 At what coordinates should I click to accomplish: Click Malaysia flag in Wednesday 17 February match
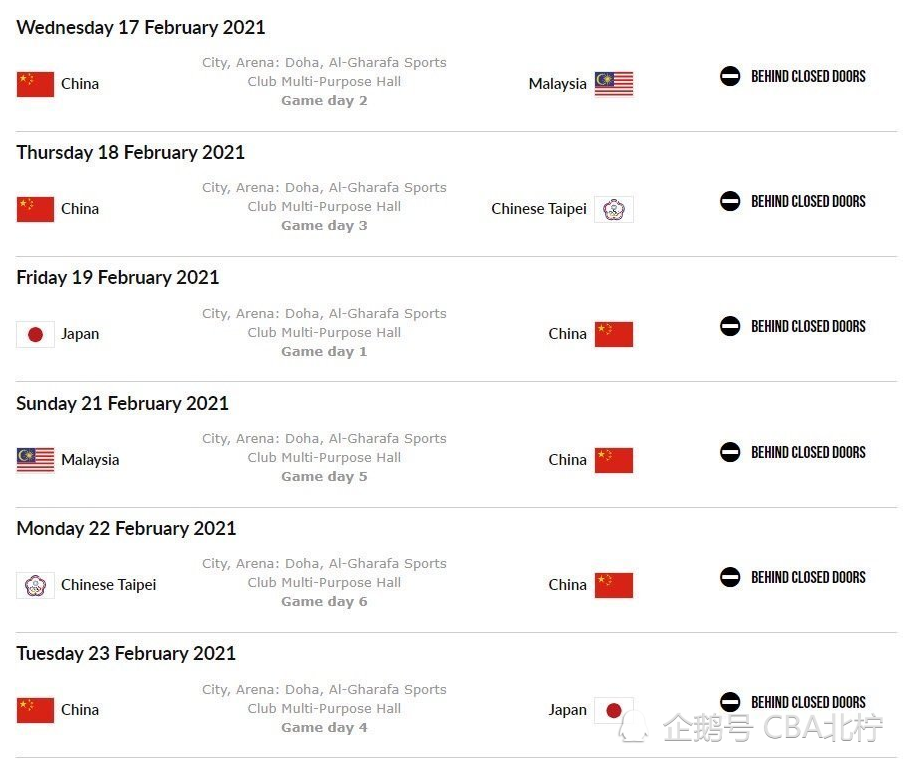[x=614, y=84]
